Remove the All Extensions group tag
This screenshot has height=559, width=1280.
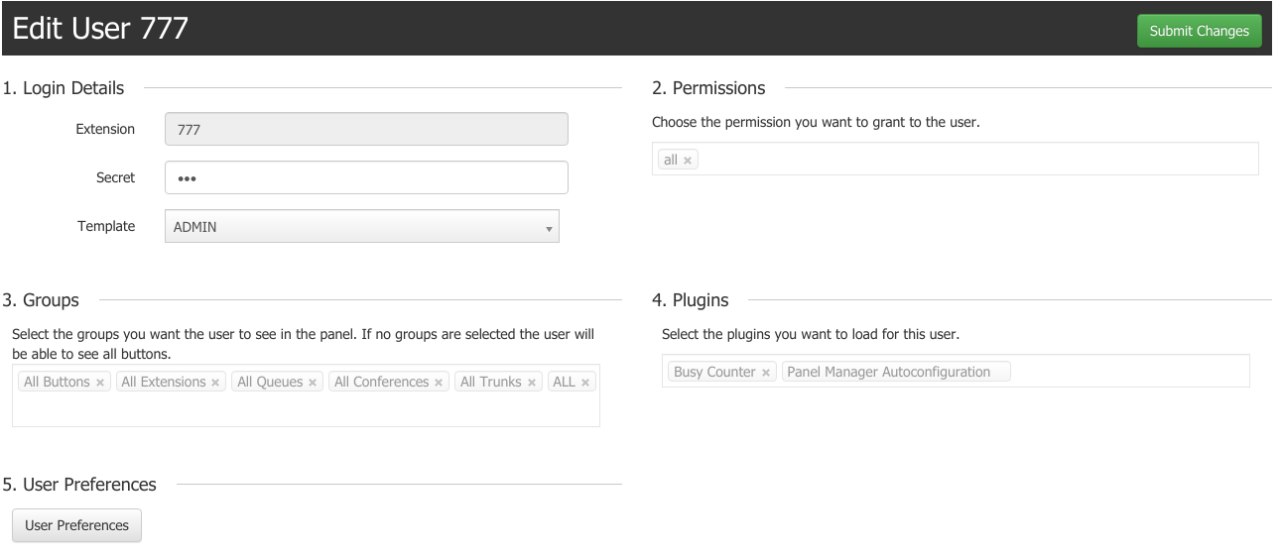[x=215, y=383]
